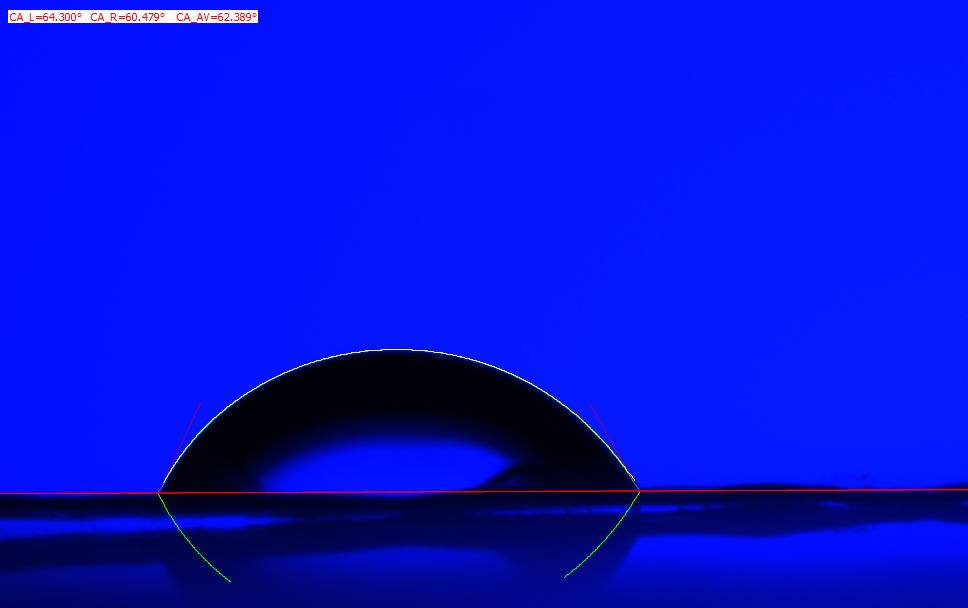The height and width of the screenshot is (608, 968).
Task: Click the droplet reflection below the baseline
Action: (400, 540)
